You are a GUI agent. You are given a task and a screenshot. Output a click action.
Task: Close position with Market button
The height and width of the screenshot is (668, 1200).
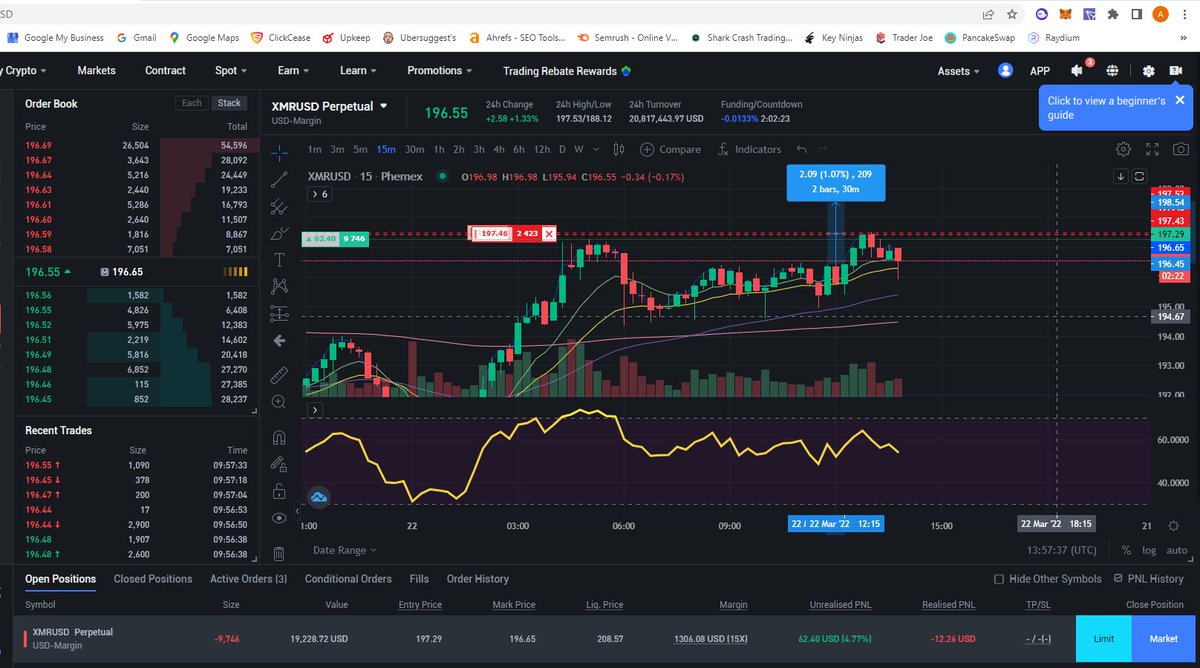tap(1164, 639)
